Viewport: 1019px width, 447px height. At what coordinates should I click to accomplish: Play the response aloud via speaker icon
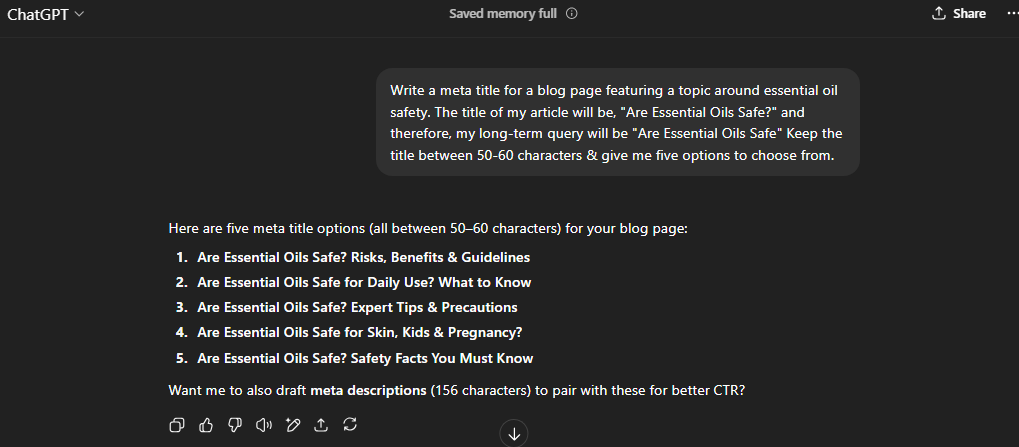tap(263, 425)
